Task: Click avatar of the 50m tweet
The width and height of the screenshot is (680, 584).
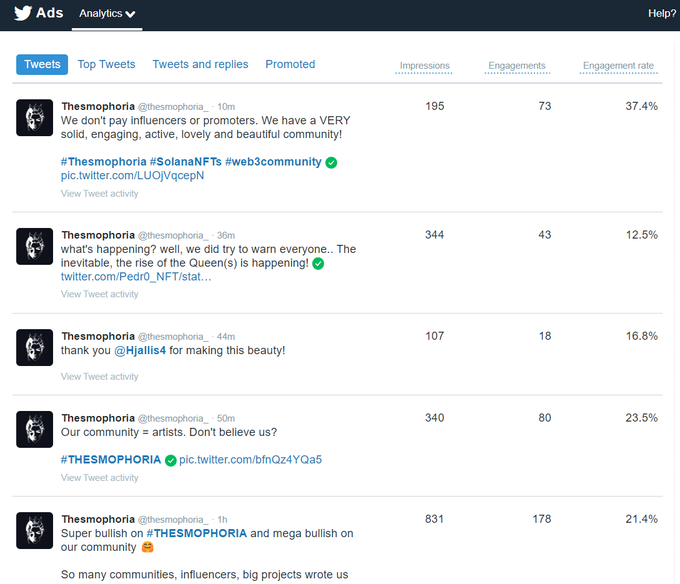Action: pyautogui.click(x=35, y=429)
